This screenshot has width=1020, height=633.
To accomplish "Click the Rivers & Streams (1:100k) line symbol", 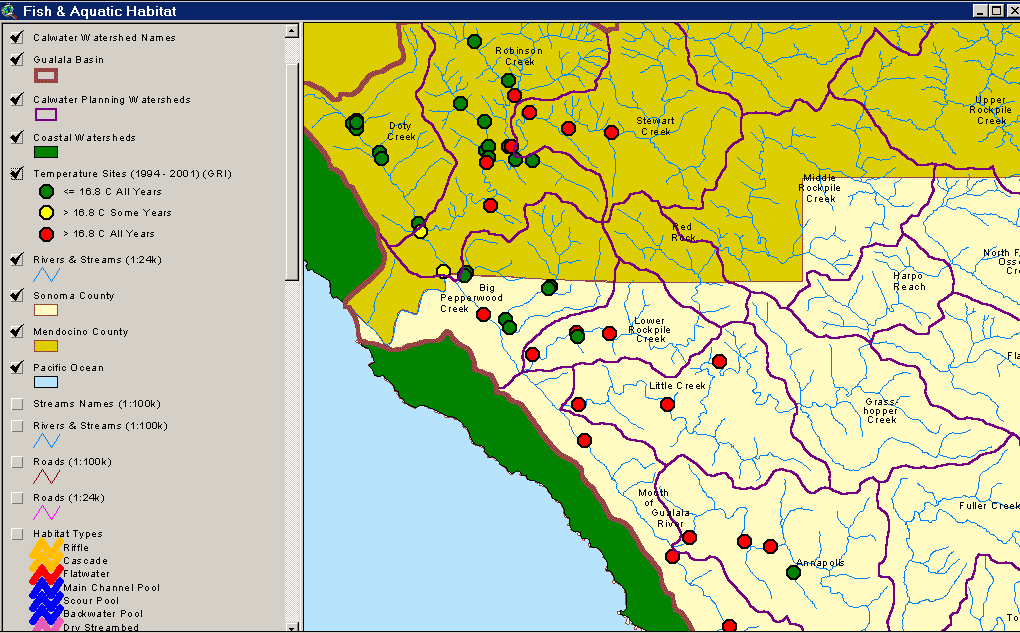I will click(46, 441).
